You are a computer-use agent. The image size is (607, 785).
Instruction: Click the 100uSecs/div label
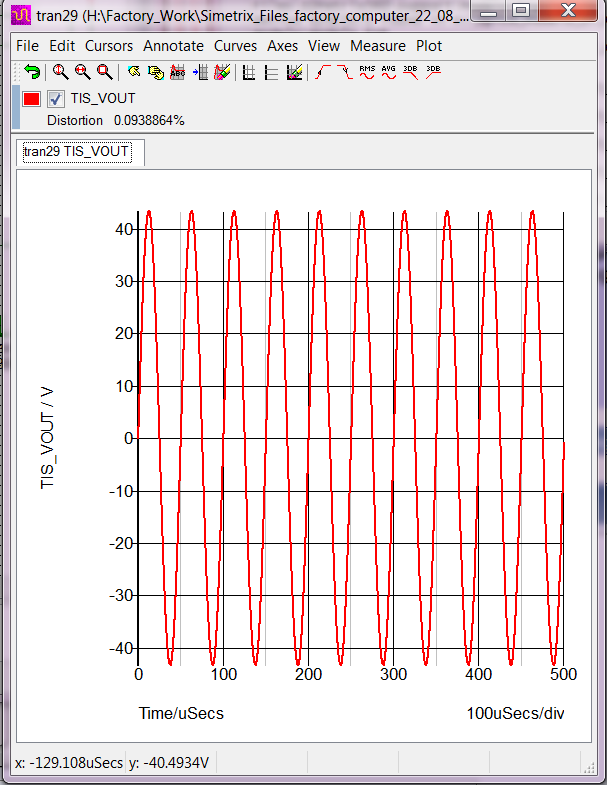[515, 713]
